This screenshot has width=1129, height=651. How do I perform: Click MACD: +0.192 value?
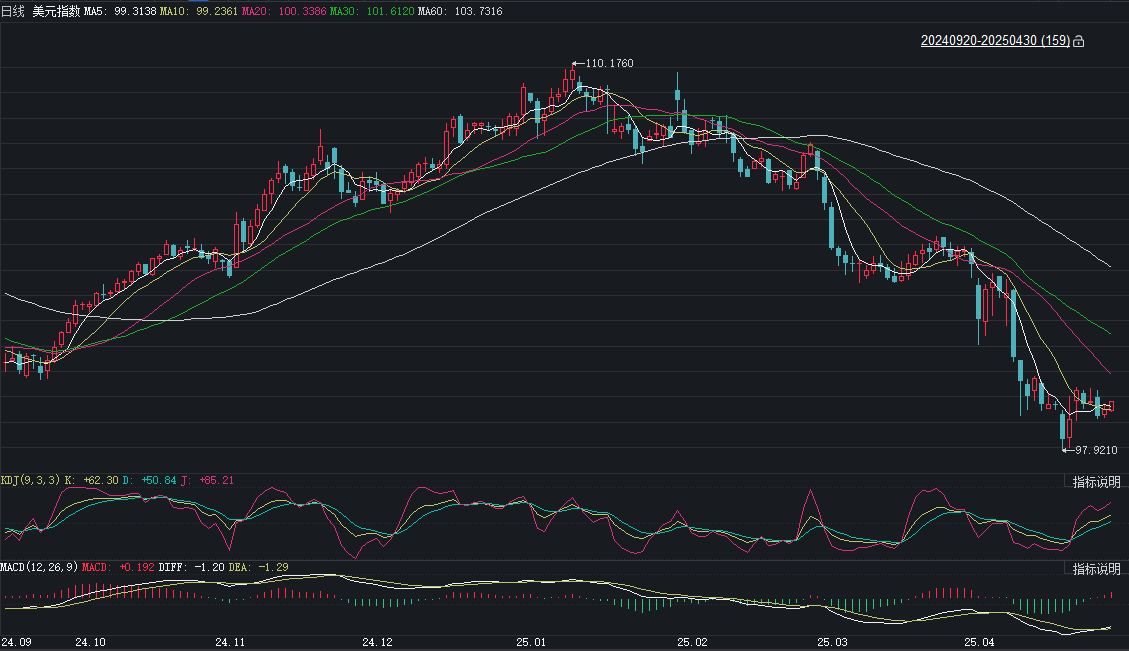tap(118, 567)
